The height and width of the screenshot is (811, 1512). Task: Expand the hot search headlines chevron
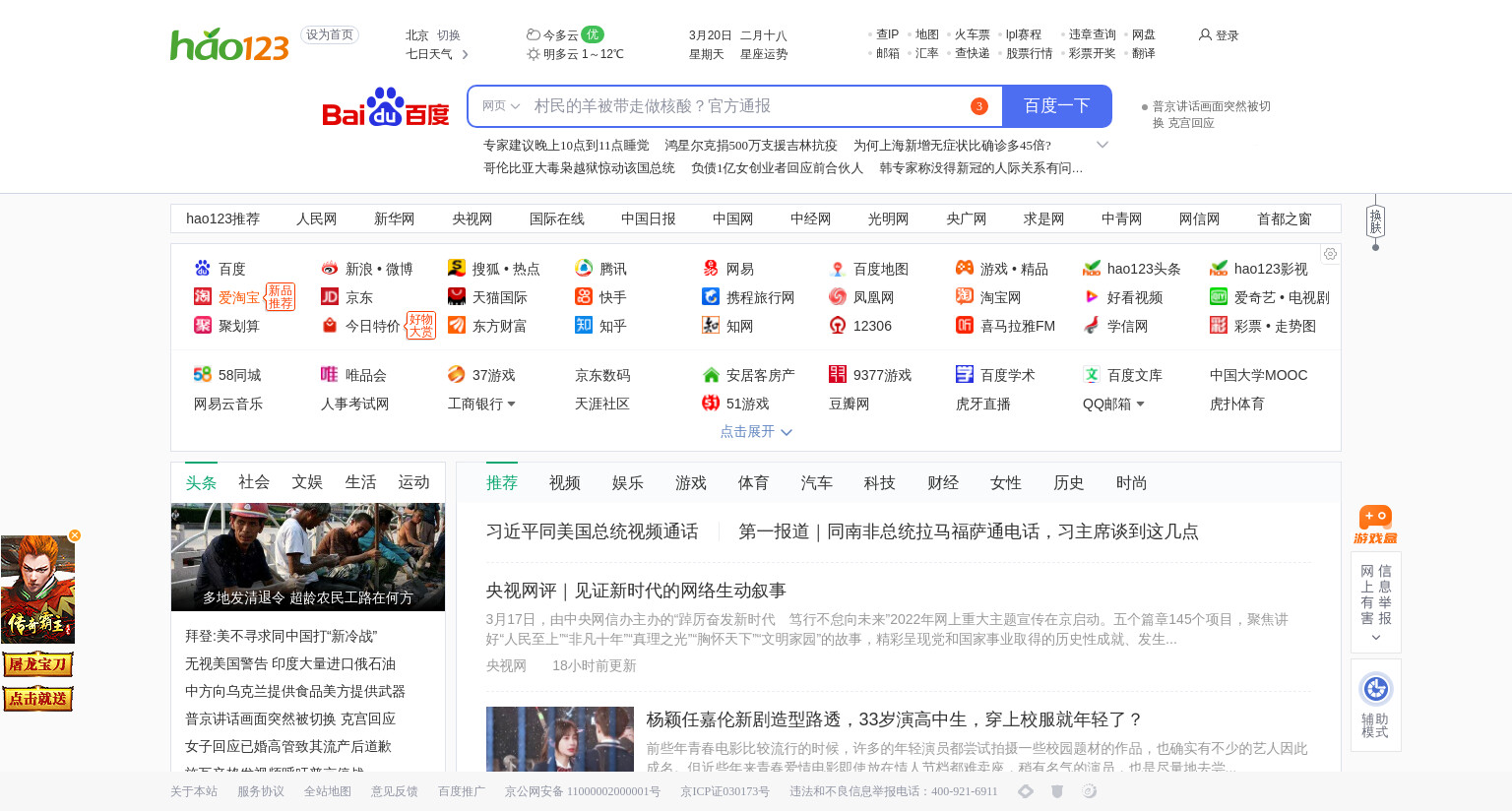(x=1102, y=145)
